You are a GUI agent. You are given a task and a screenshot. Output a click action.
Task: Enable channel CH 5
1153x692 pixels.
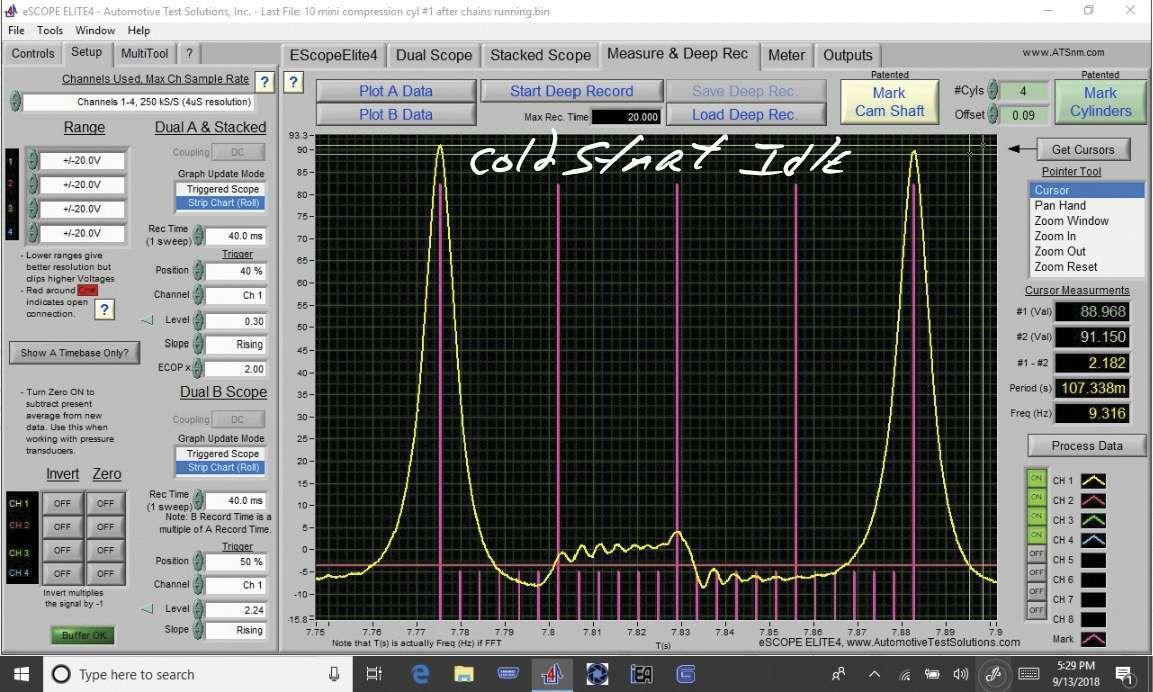tap(1036, 554)
